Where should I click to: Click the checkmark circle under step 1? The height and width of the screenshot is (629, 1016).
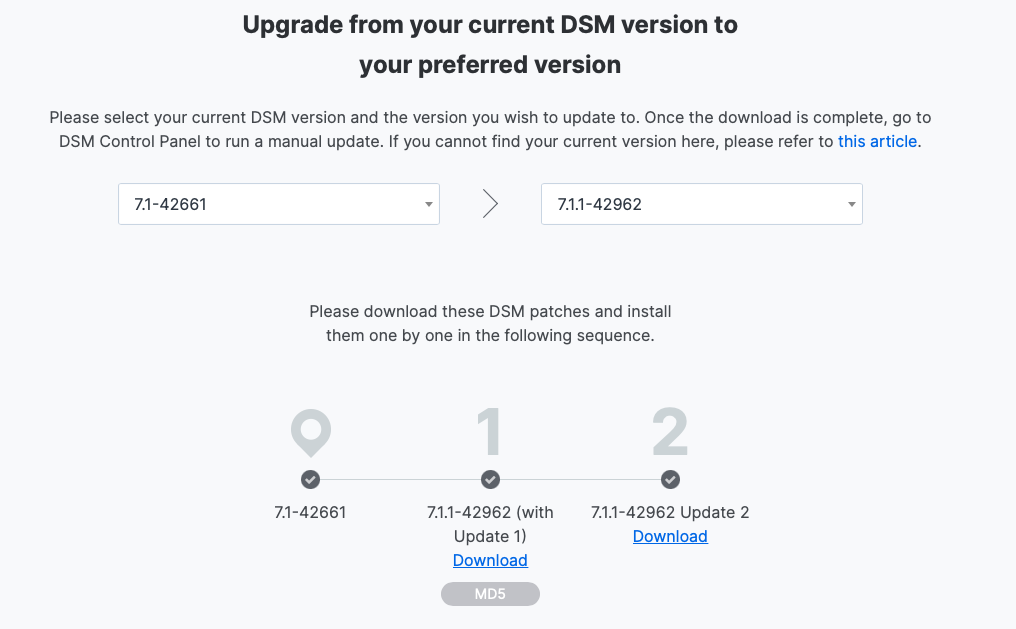point(490,479)
